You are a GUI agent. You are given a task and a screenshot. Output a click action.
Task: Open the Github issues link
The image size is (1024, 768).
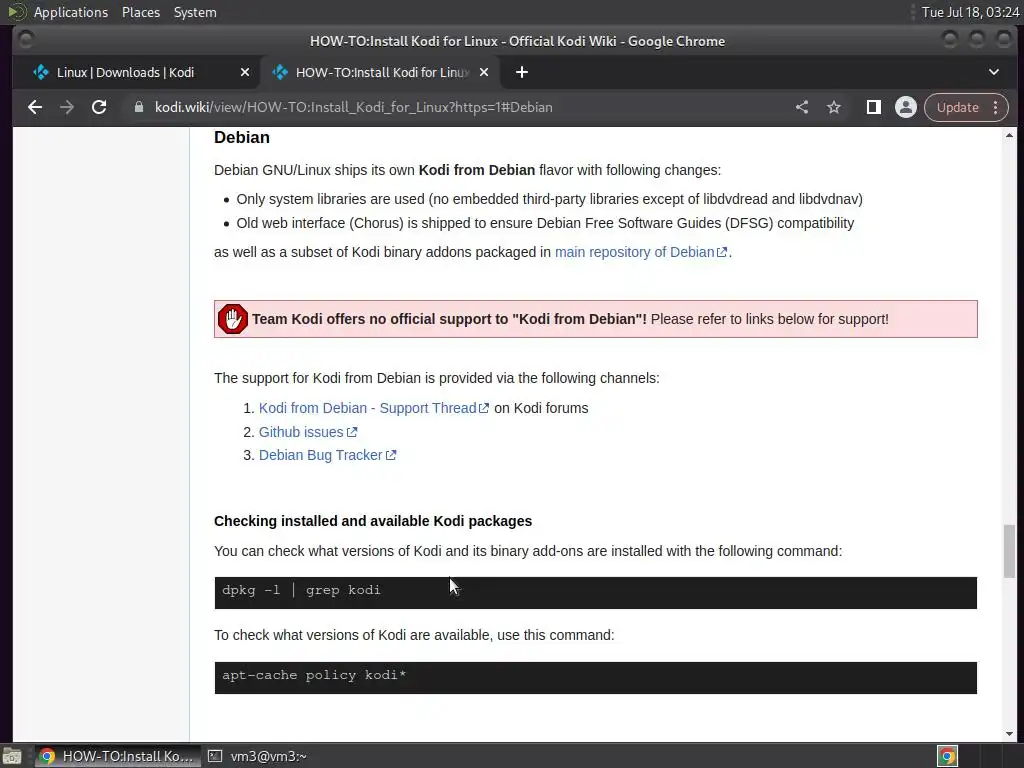click(x=301, y=432)
